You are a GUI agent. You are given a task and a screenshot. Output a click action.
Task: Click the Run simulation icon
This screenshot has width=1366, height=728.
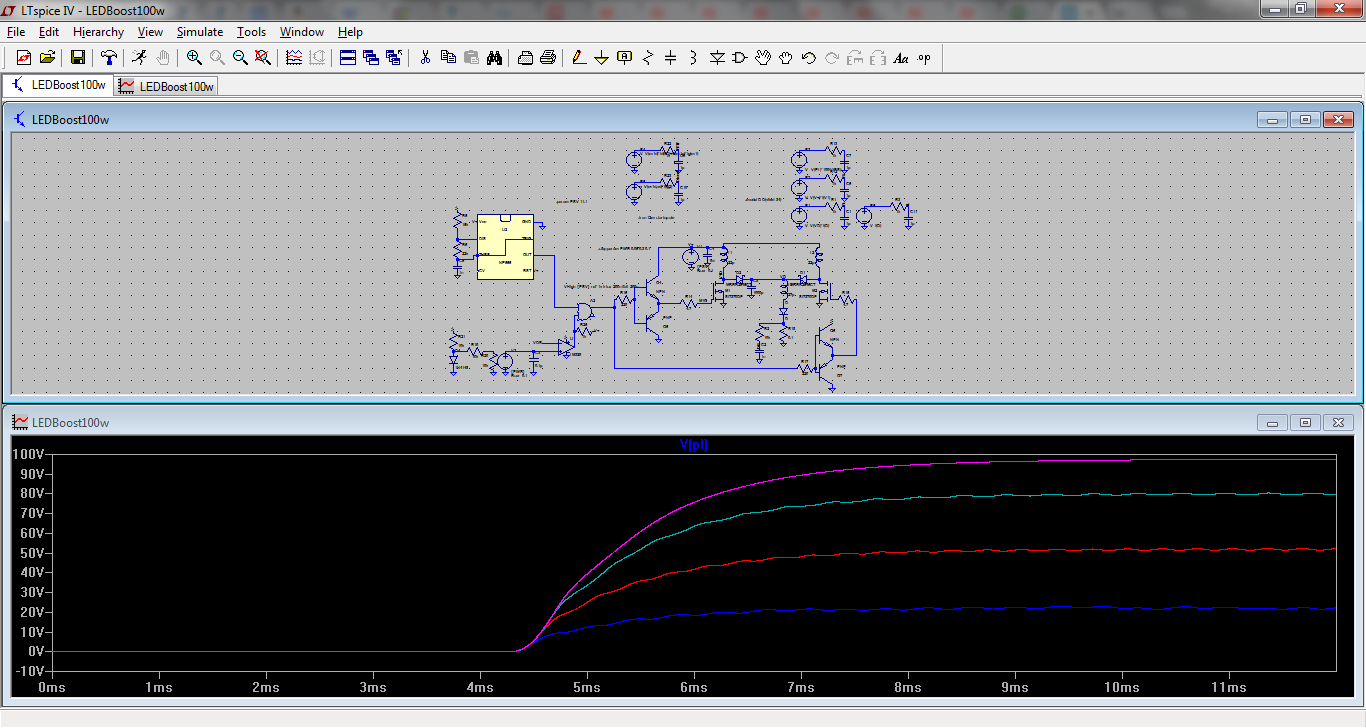(139, 58)
